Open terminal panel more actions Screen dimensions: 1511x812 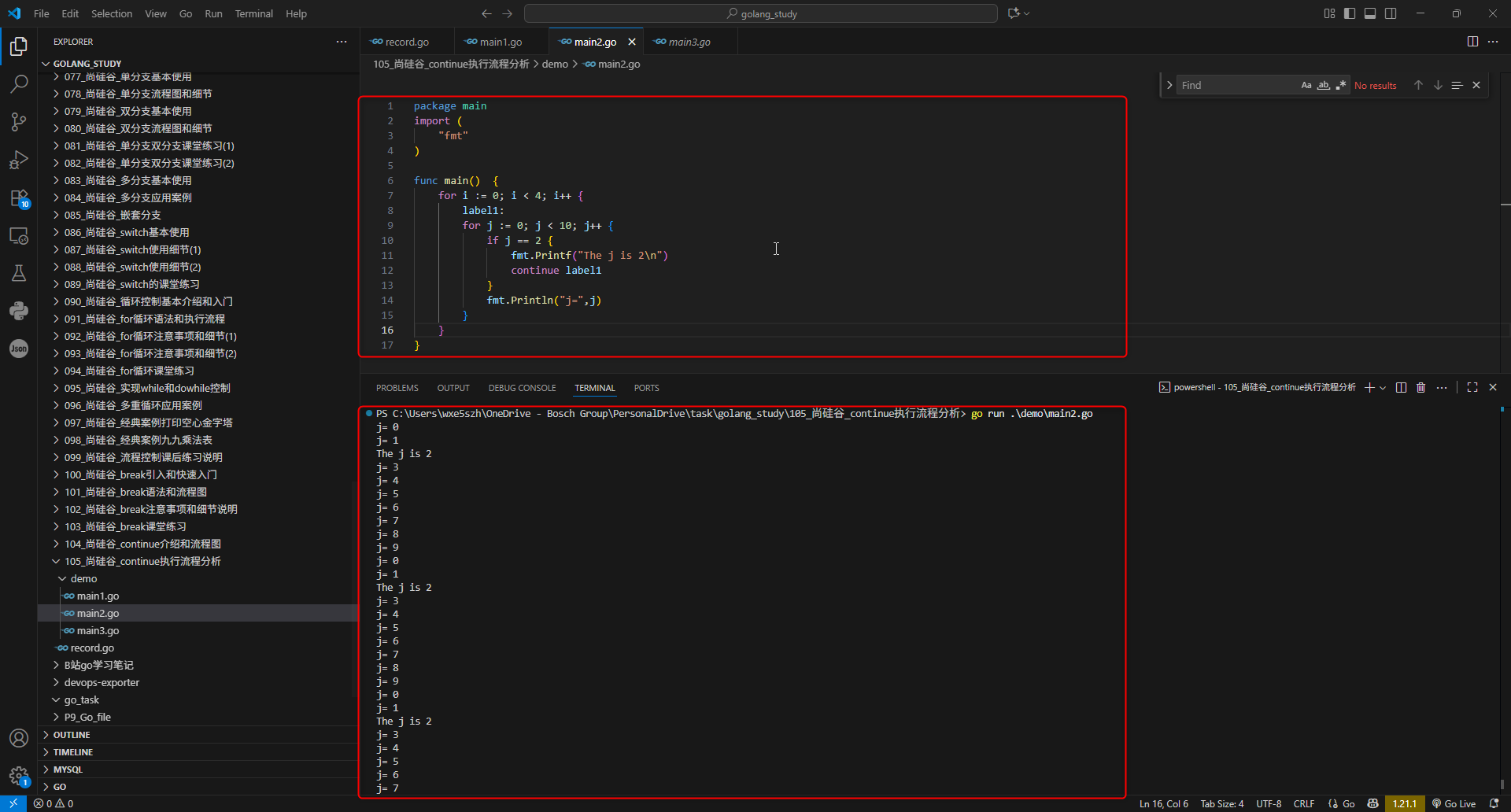click(x=1442, y=387)
